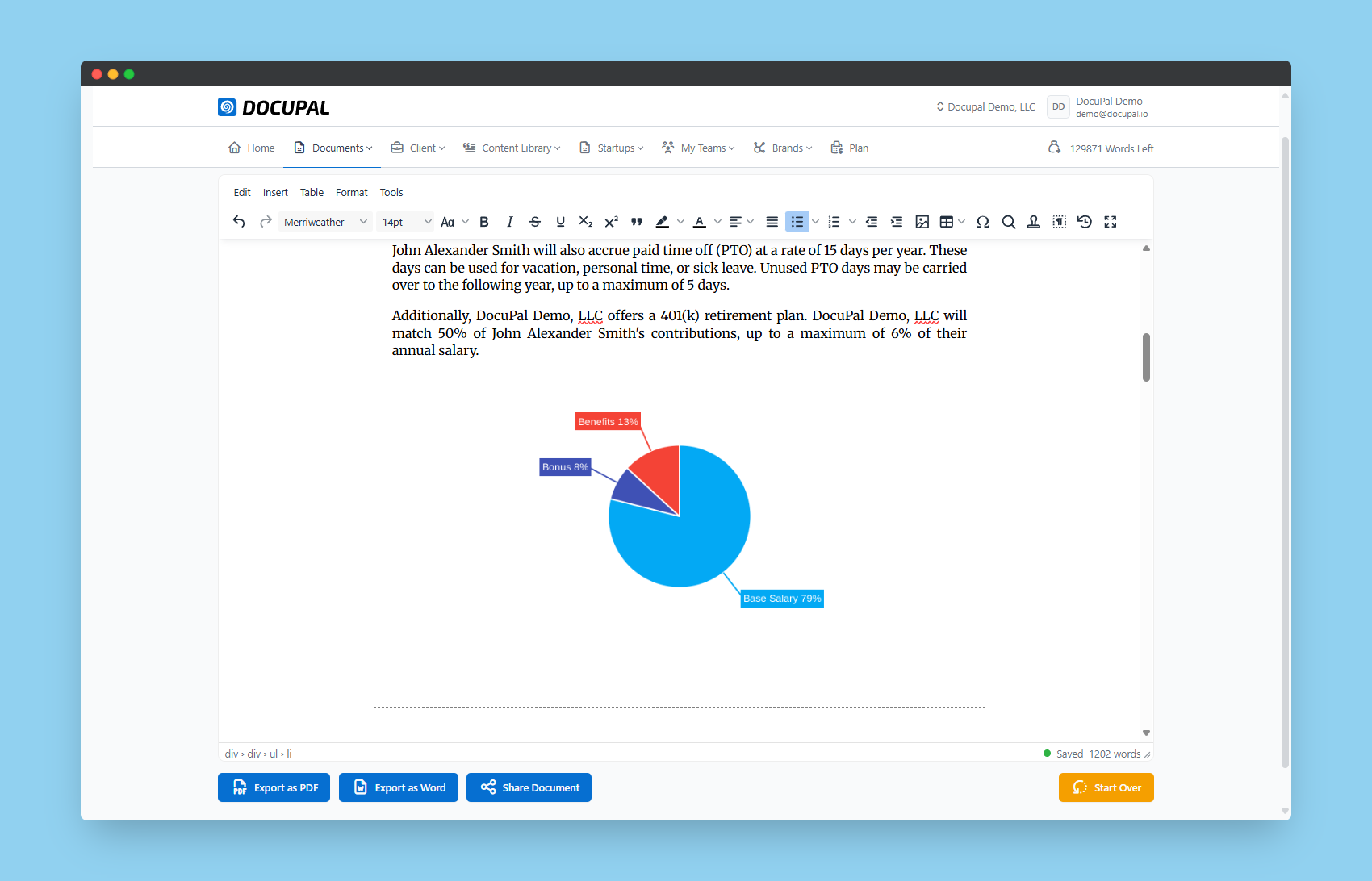
Task: Expand the My Teams menu
Action: pyautogui.click(x=698, y=148)
